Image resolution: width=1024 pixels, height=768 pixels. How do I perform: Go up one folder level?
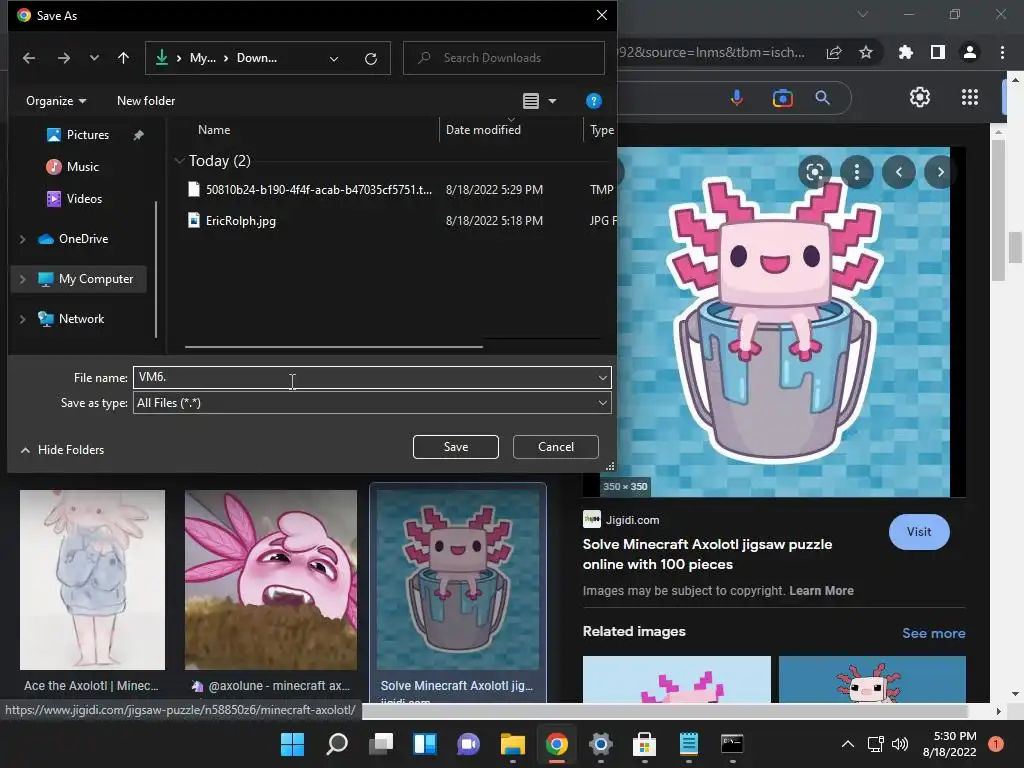(123, 58)
